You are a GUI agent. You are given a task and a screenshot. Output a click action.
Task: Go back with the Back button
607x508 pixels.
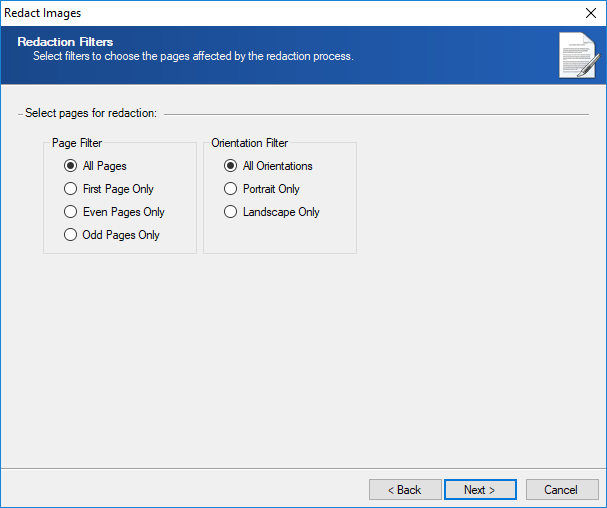[x=405, y=490]
